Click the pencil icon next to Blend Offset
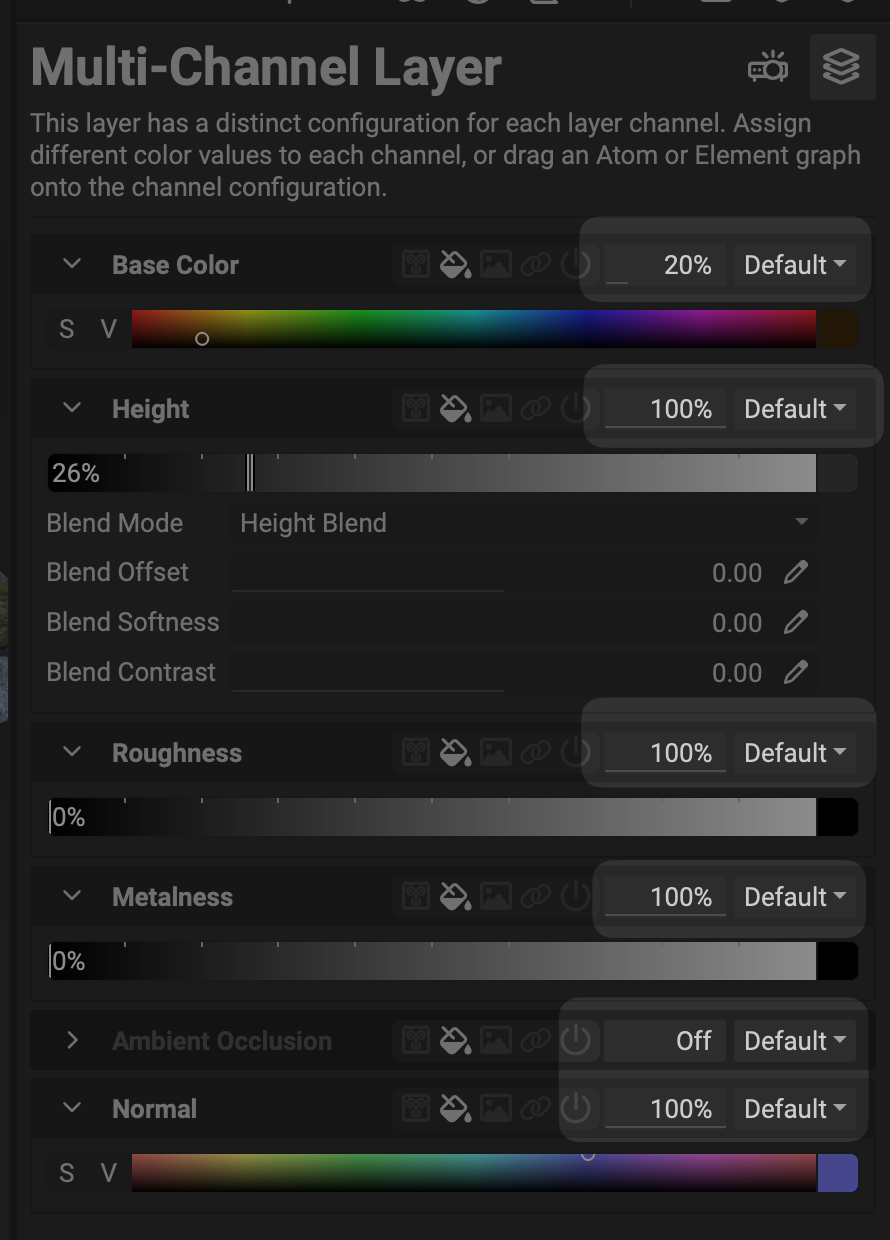The width and height of the screenshot is (890, 1240). (x=795, y=572)
